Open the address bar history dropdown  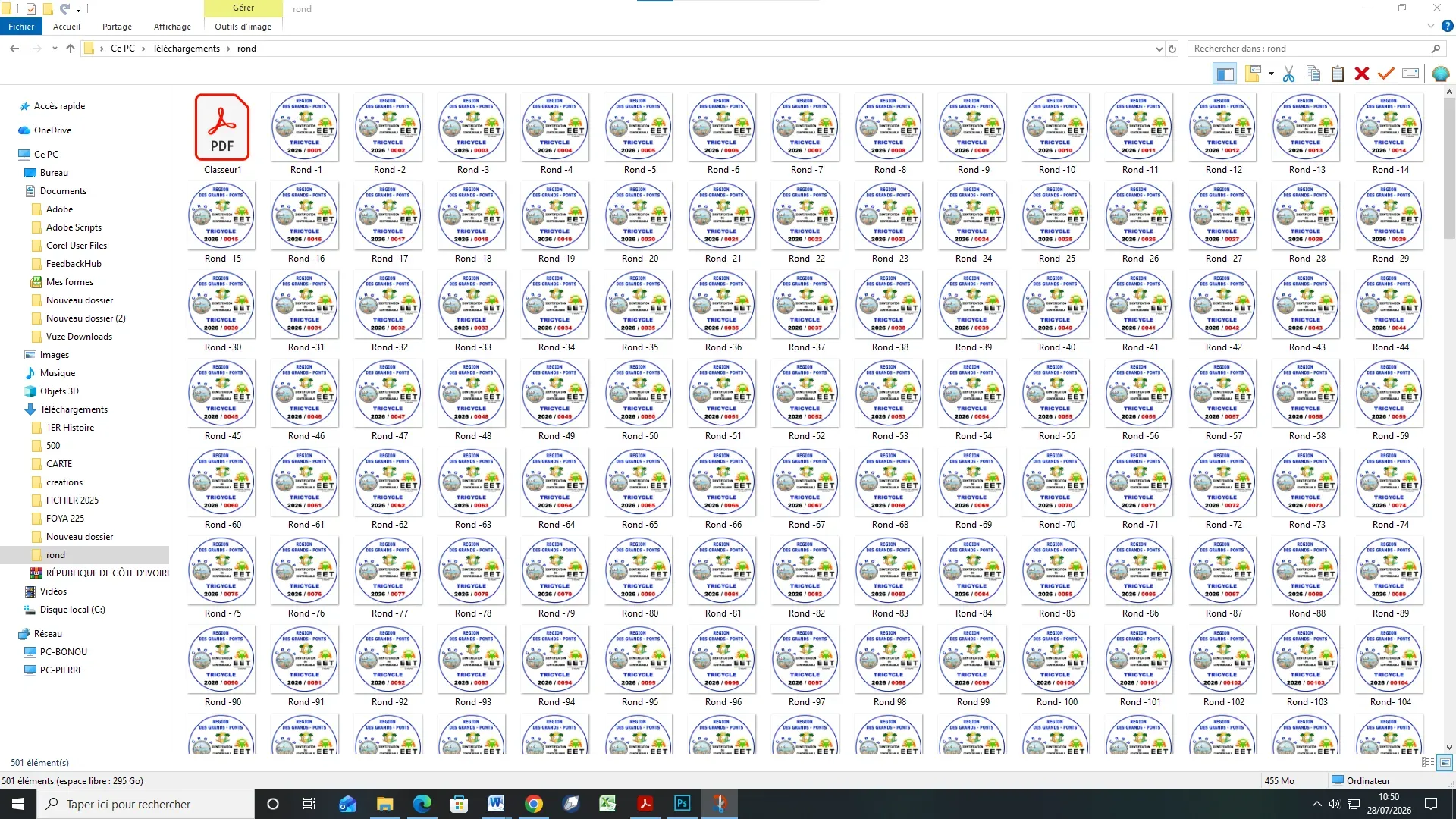(1159, 49)
